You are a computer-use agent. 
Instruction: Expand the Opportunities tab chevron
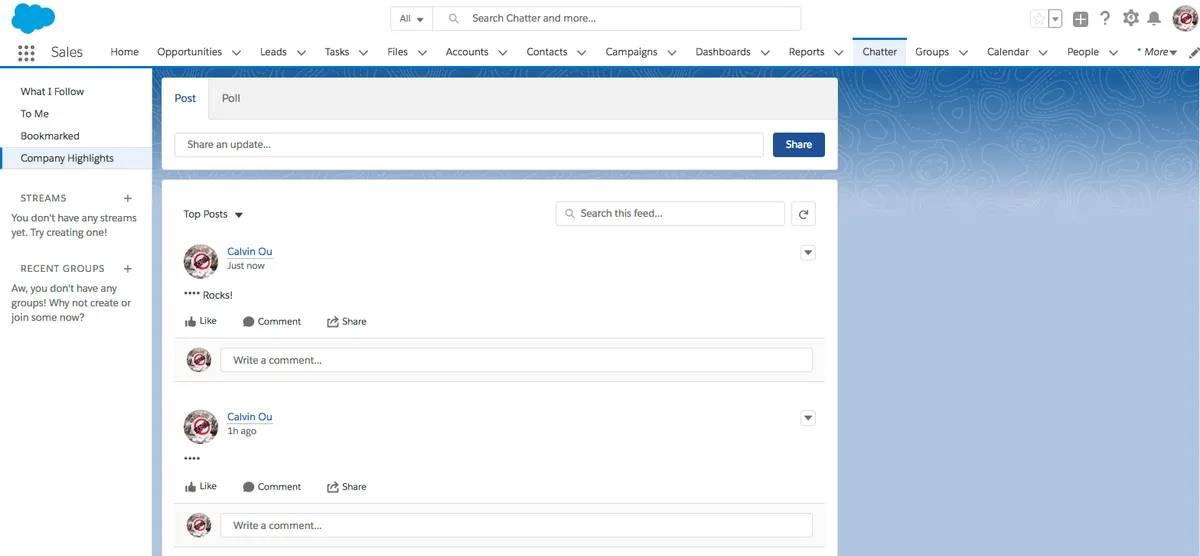click(x=236, y=53)
